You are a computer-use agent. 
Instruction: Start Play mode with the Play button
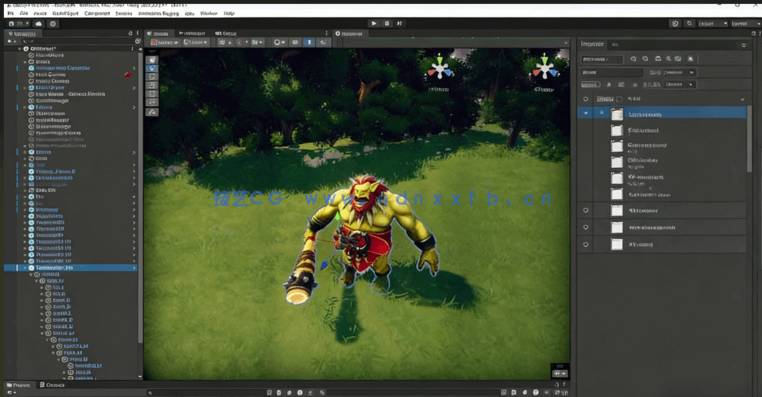[374, 23]
